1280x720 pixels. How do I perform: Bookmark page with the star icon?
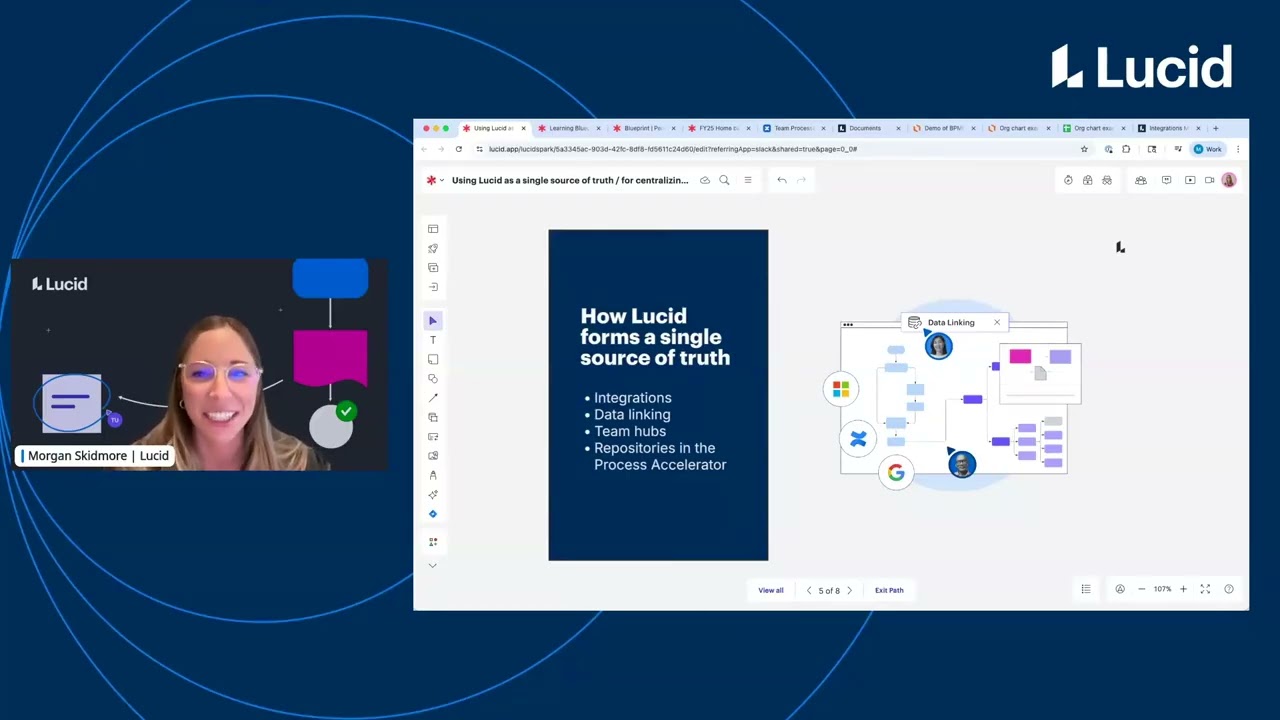[x=1084, y=149]
